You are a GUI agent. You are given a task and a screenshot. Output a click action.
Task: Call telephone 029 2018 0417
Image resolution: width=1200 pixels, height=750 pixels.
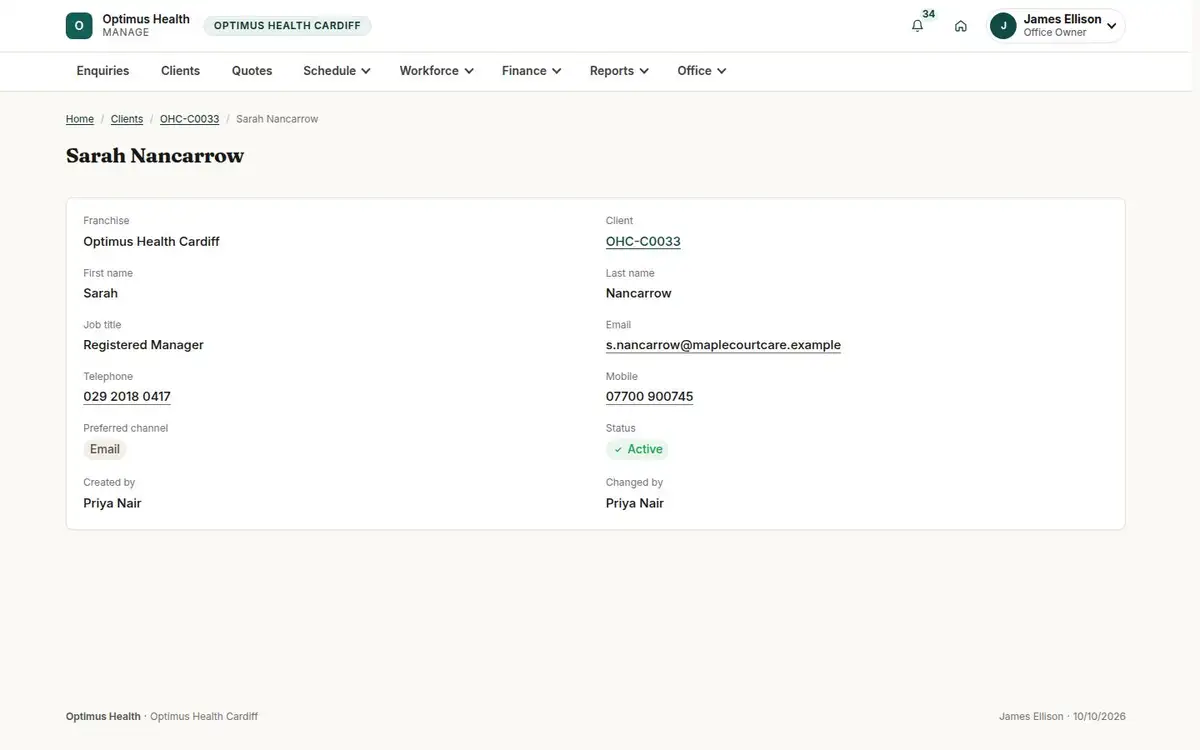click(127, 397)
